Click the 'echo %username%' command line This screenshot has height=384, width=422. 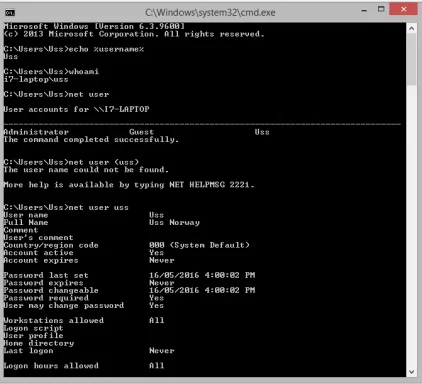tap(74, 49)
